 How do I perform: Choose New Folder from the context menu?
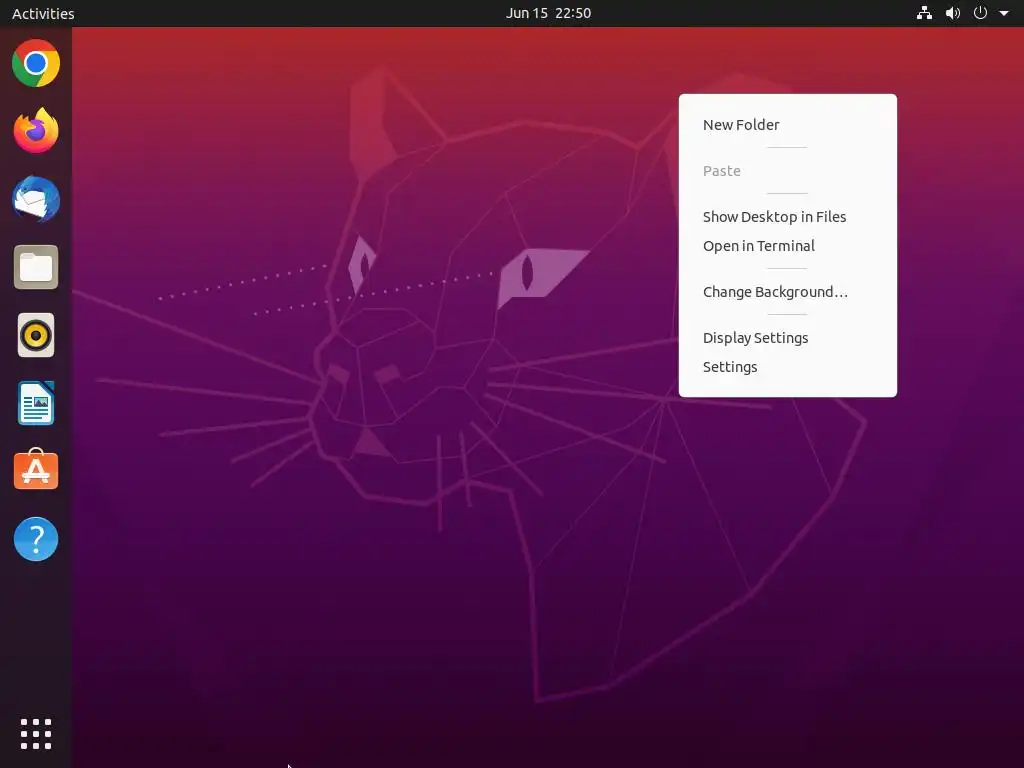[x=788, y=125]
